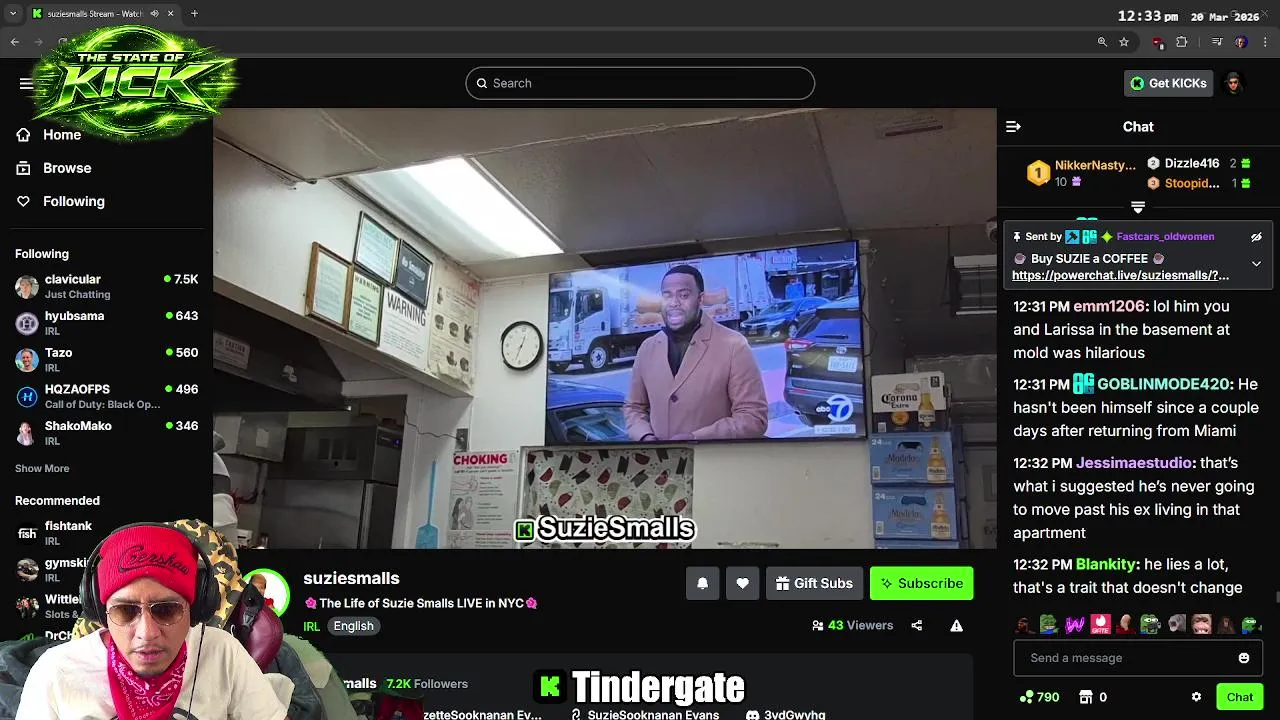
Task: Open browser media control icon
Action: 1217,42
